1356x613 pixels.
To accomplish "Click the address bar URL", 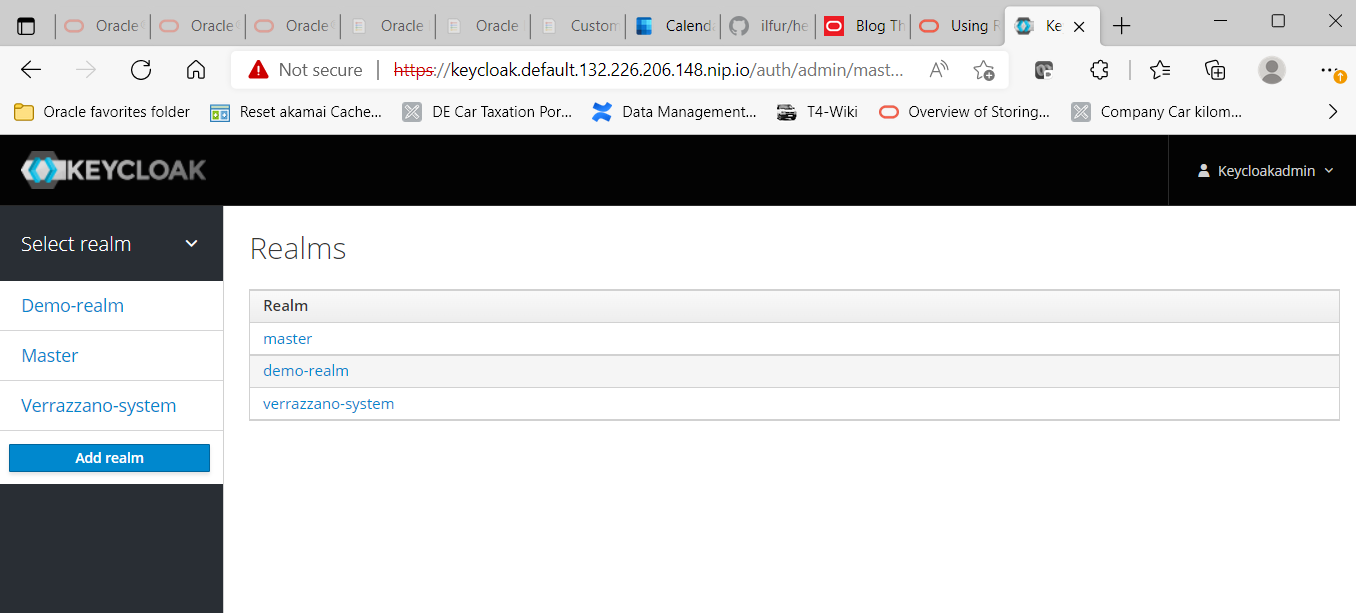I will point(648,70).
